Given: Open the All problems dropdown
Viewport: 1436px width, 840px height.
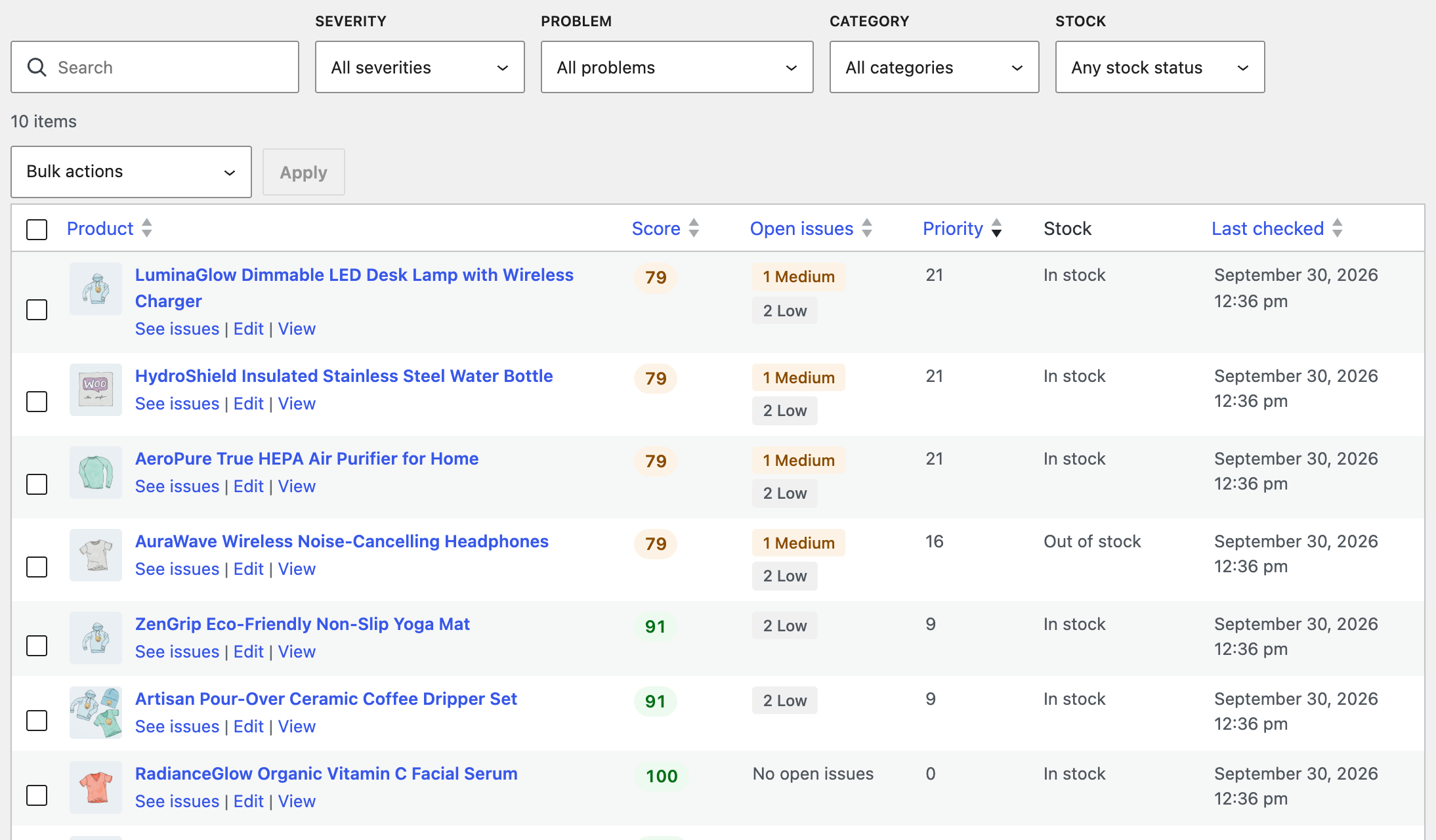Looking at the screenshot, I should 677,67.
